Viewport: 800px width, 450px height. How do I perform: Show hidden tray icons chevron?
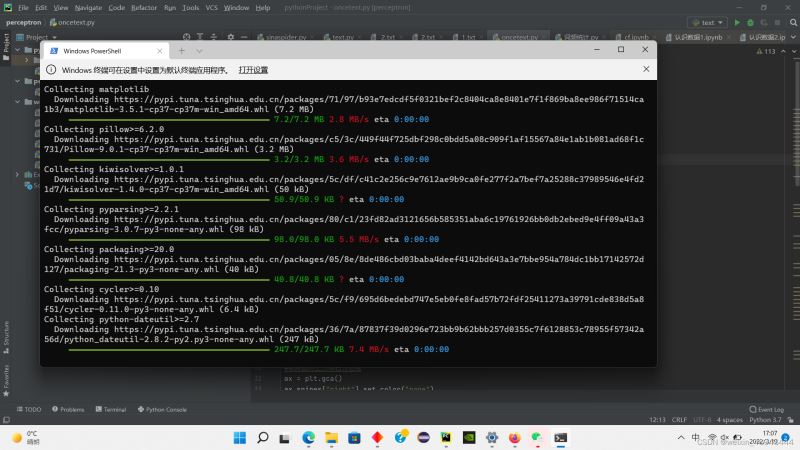click(x=681, y=438)
